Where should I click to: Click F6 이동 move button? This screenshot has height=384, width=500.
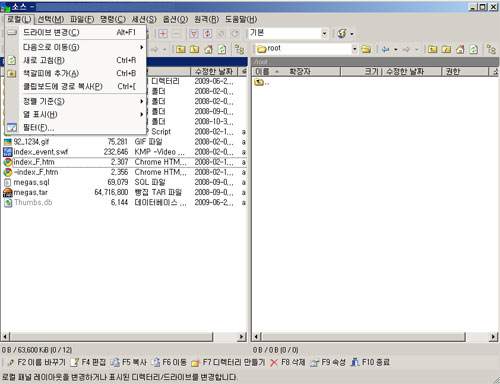click(x=169, y=362)
